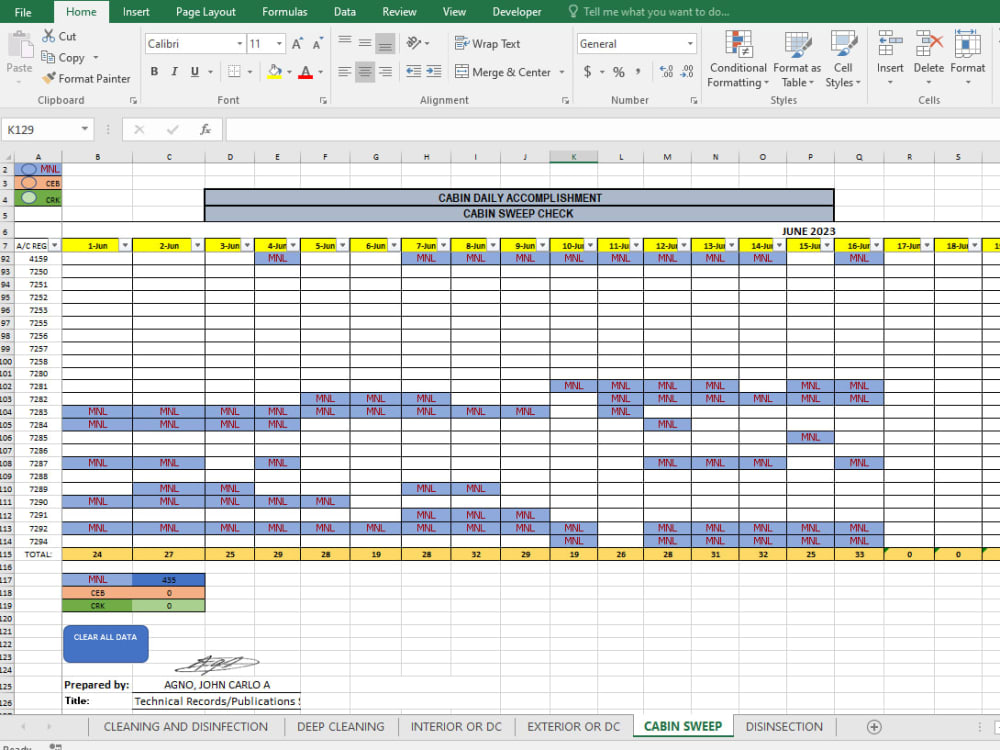Image resolution: width=1000 pixels, height=750 pixels.
Task: Click the Fill Color paint bucket
Action: pos(274,71)
